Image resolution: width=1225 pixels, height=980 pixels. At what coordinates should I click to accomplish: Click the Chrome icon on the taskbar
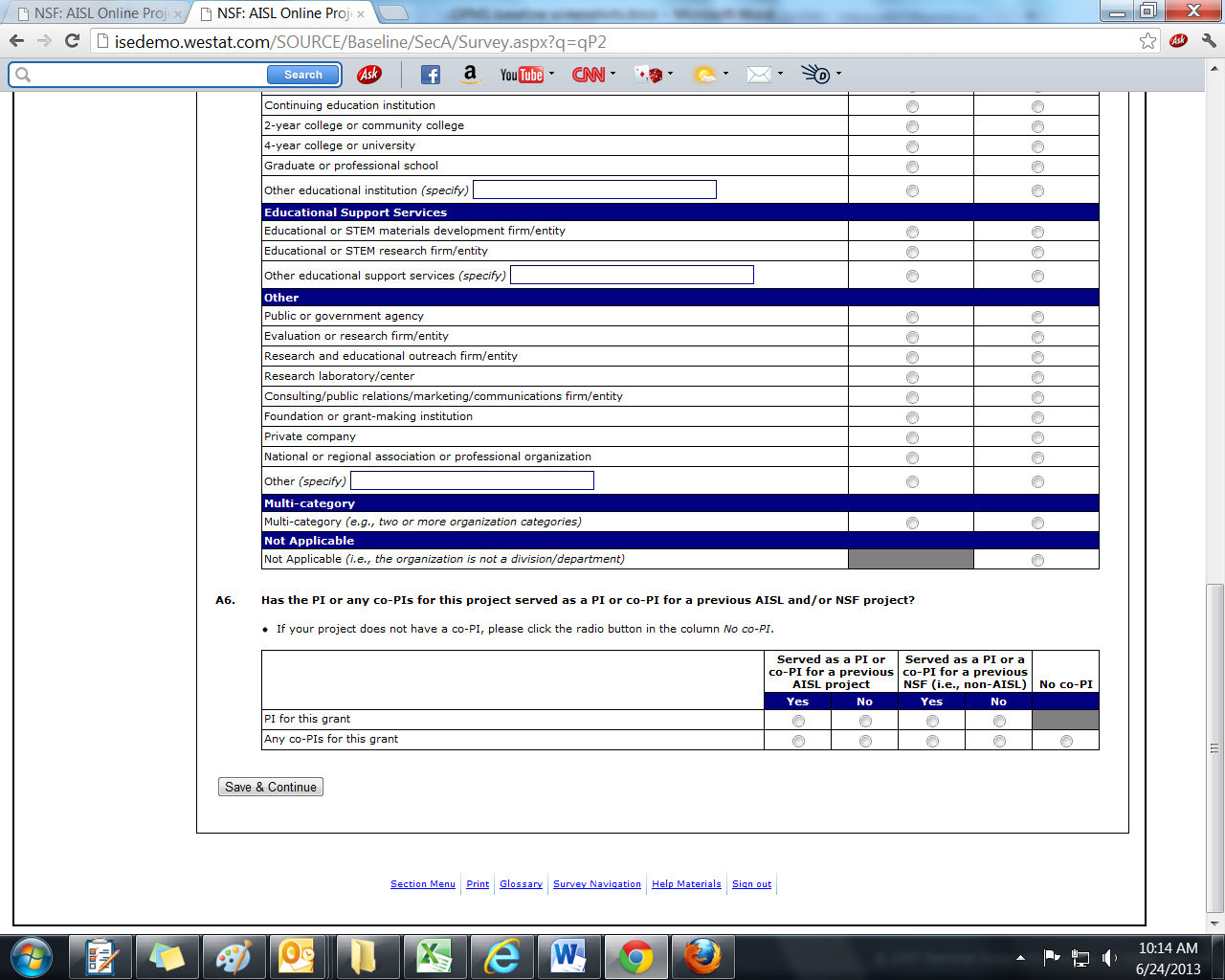(x=635, y=956)
